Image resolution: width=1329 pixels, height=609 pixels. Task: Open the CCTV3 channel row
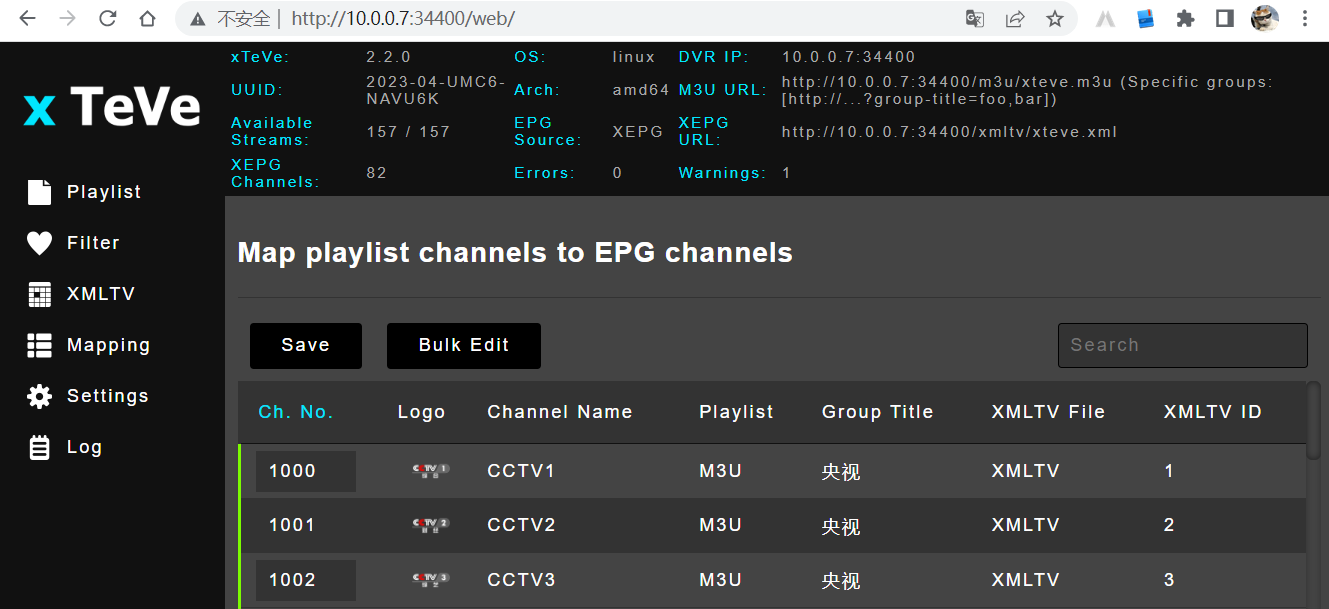click(520, 580)
